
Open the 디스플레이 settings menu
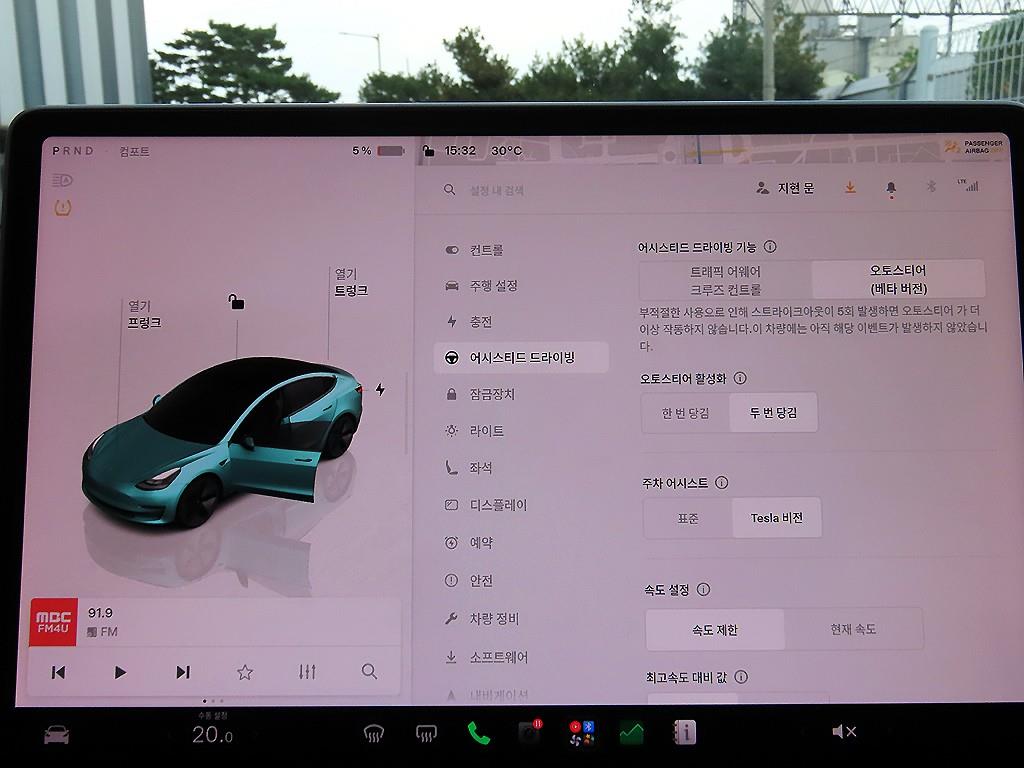(486, 505)
